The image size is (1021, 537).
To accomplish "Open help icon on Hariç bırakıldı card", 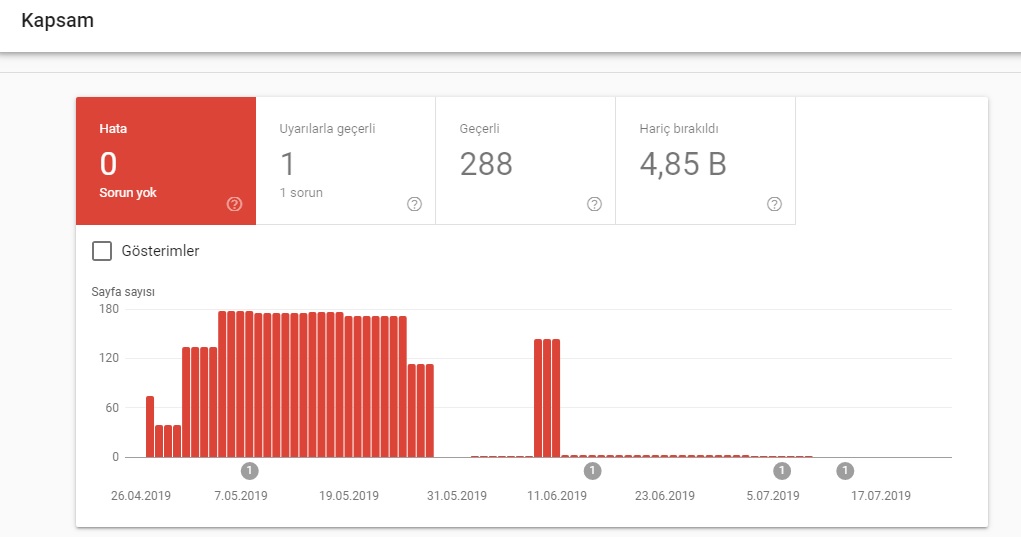I will click(x=774, y=204).
